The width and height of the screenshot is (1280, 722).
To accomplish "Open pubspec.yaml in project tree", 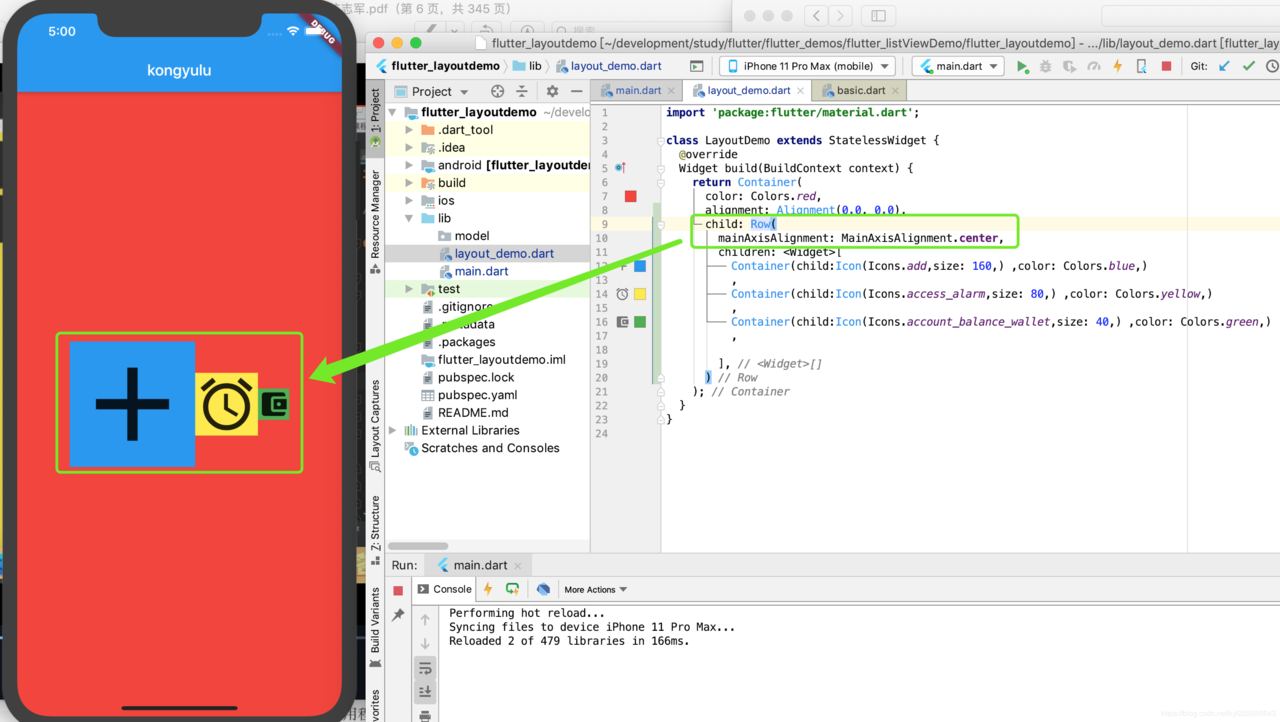I will pos(469,395).
